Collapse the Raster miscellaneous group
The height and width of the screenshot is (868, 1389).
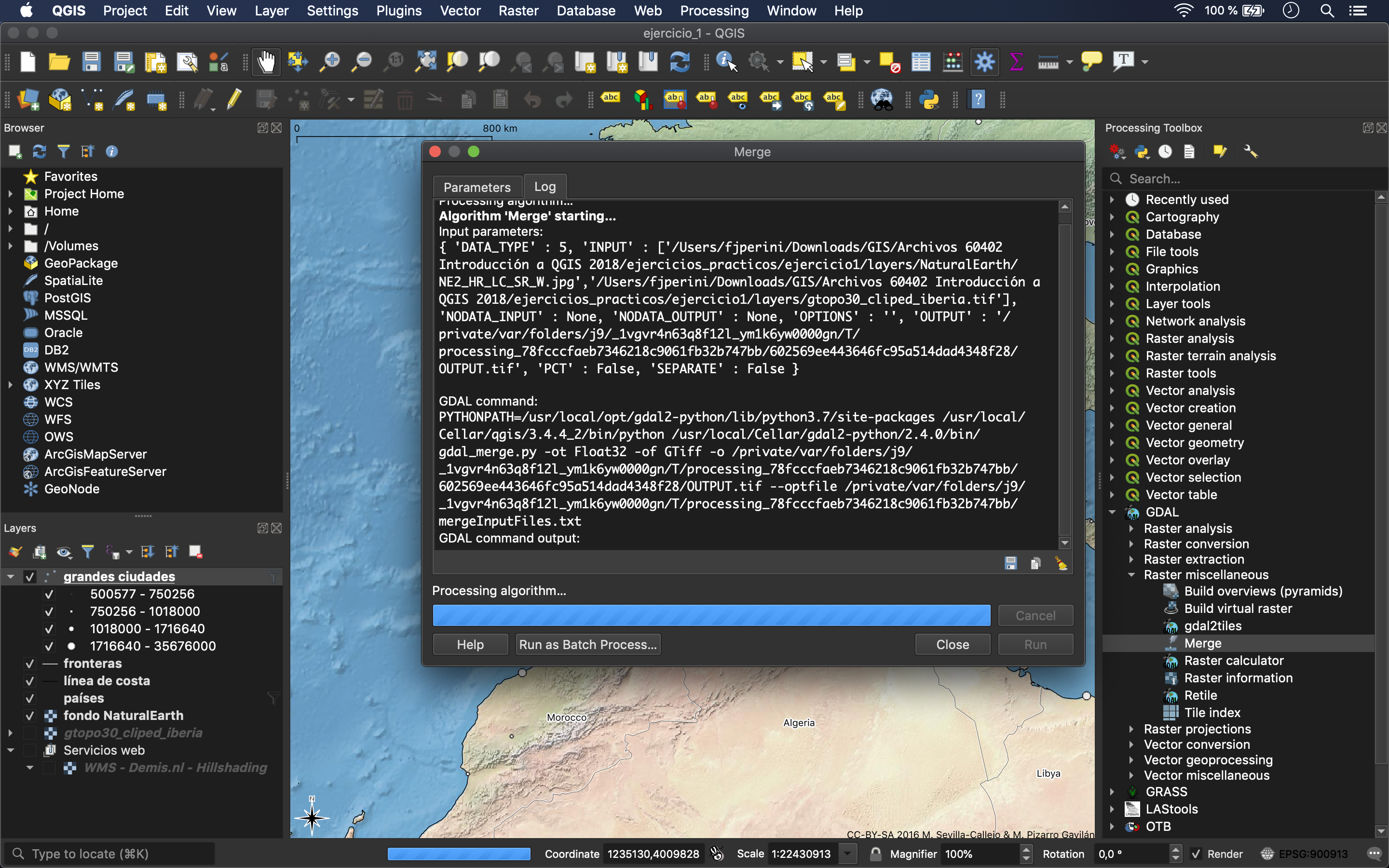pyautogui.click(x=1131, y=575)
